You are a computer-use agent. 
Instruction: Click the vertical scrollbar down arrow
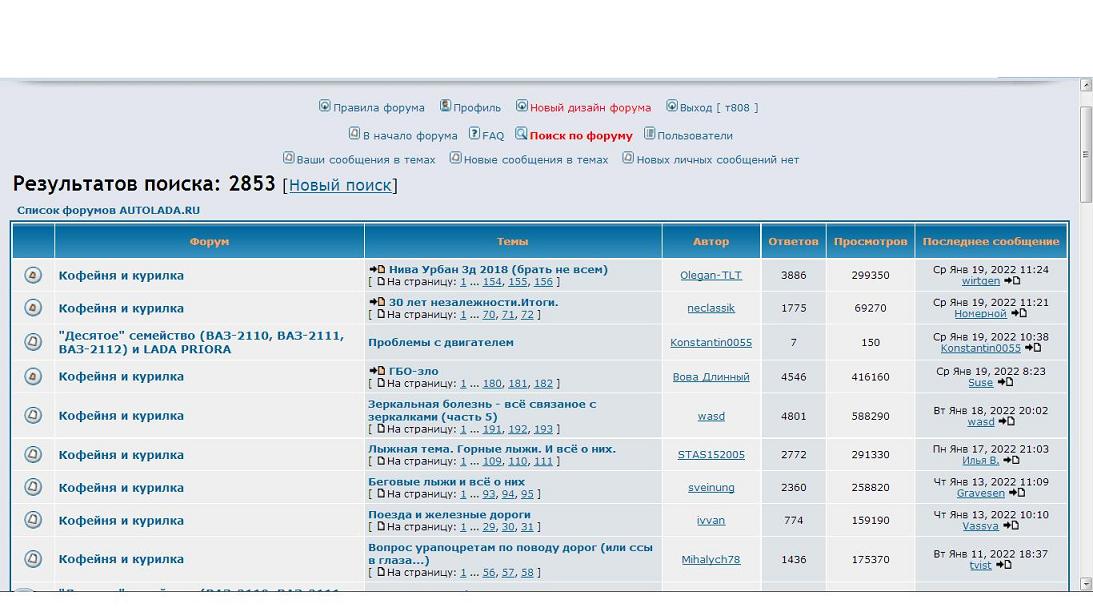(1086, 584)
